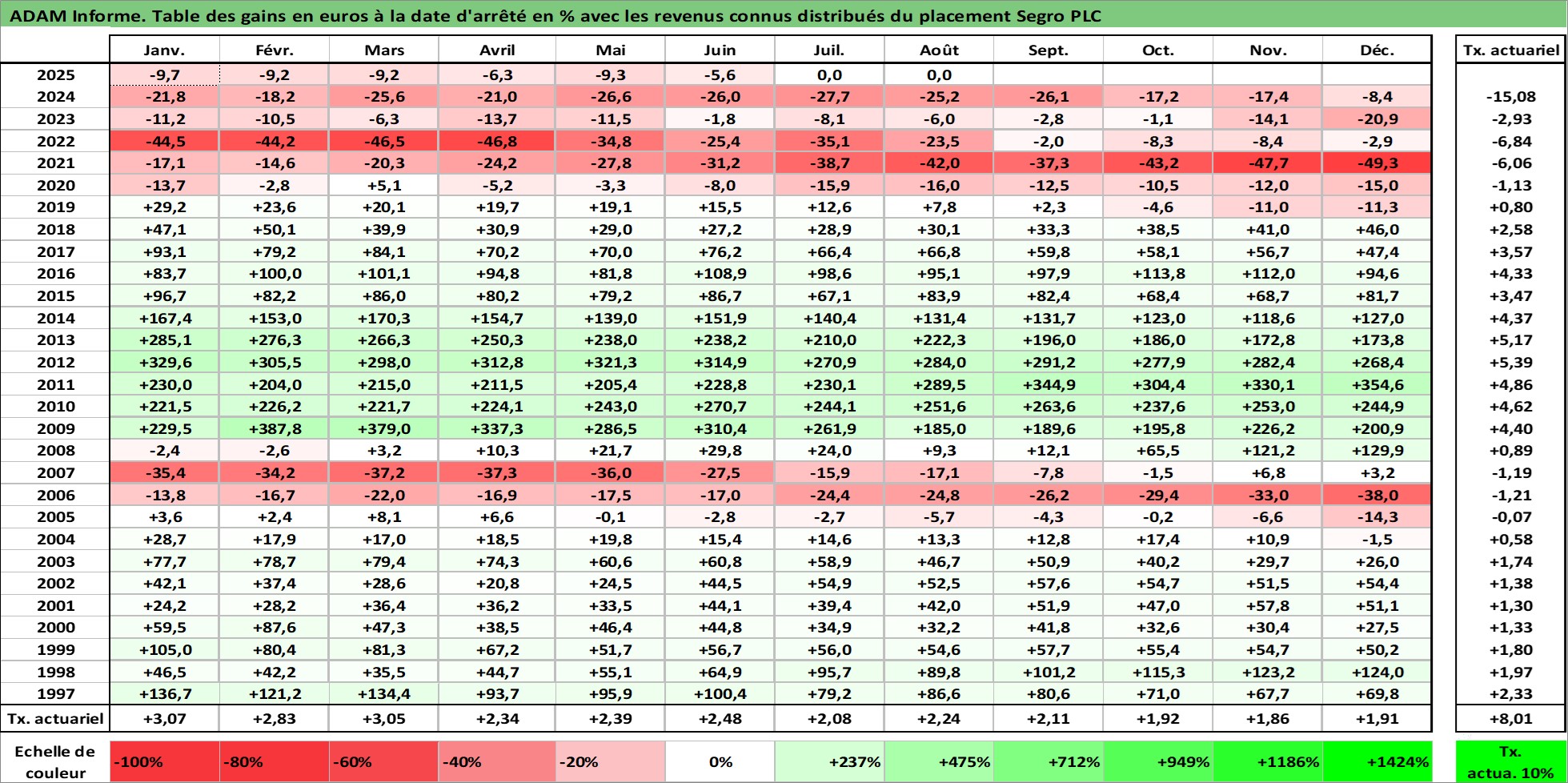Click cell +5,1 in the 2020 row
The width and height of the screenshot is (1568, 783).
383,186
